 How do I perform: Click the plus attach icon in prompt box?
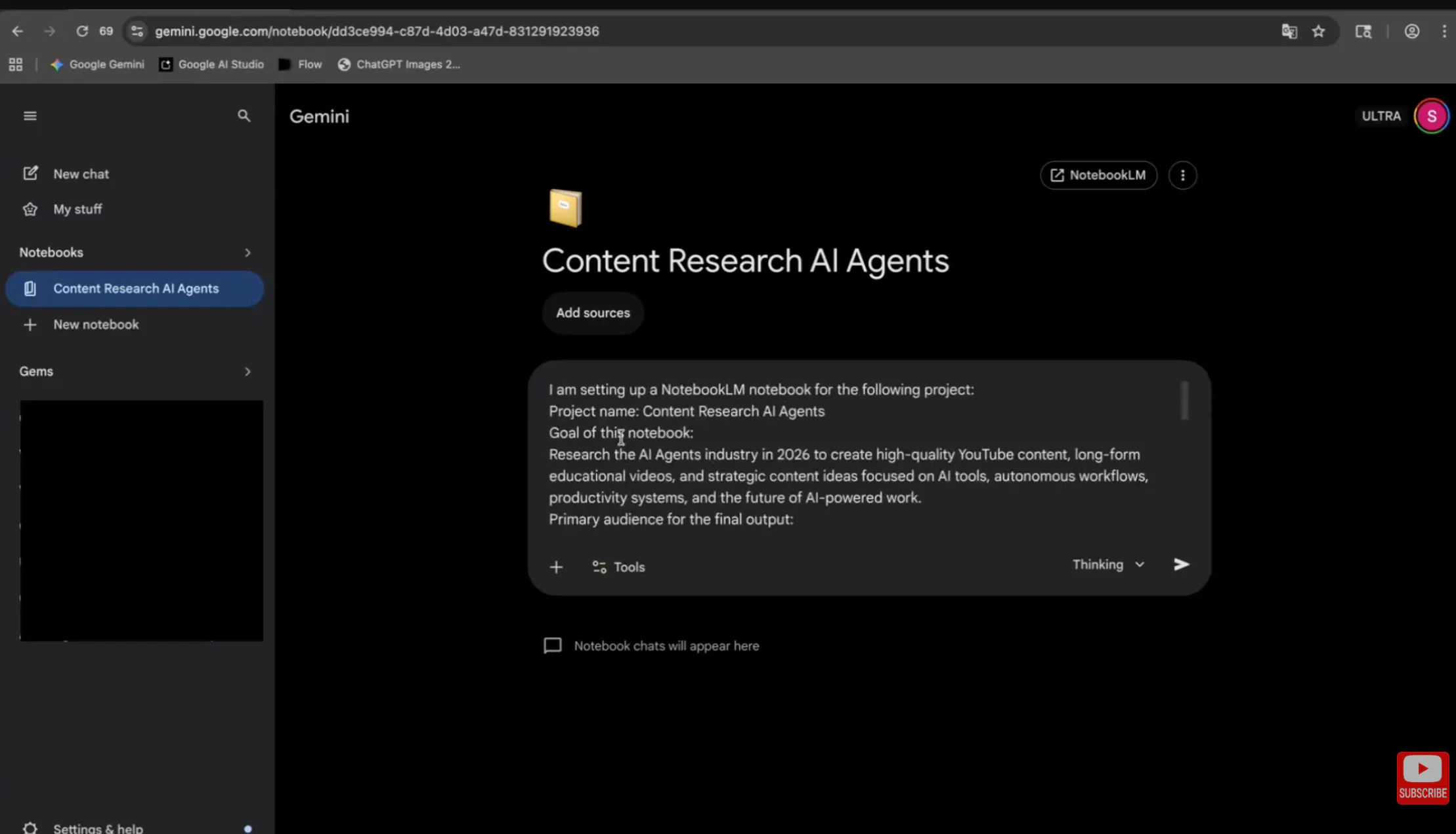coord(556,567)
